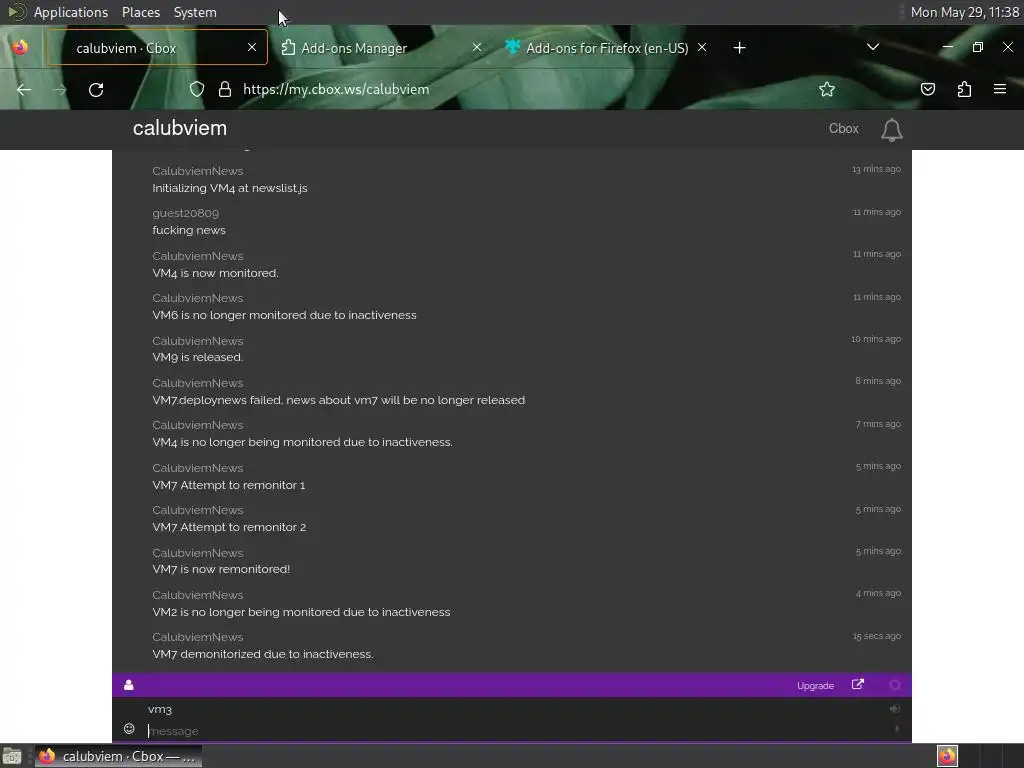Click message "VM7 demonitorized due to inactiveness."

263,654
